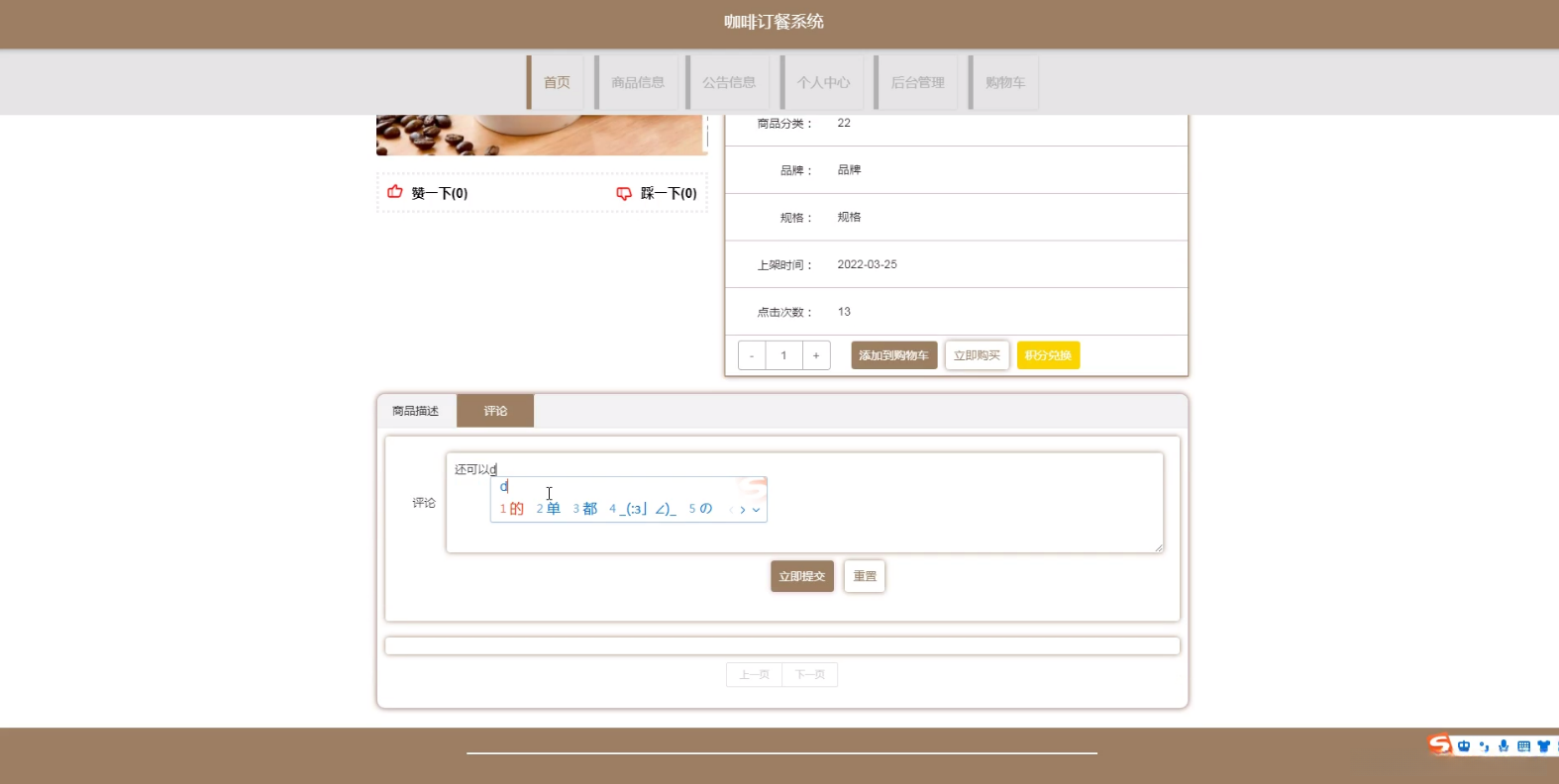Click the 立即购买 button
Screen dimensions: 1559x784
977,355
